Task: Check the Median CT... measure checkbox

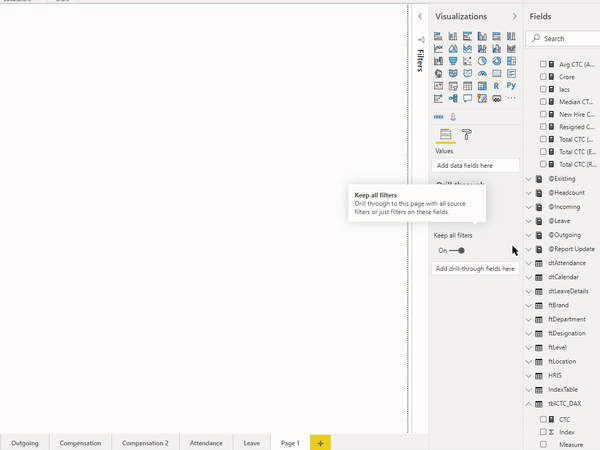Action: pos(543,102)
